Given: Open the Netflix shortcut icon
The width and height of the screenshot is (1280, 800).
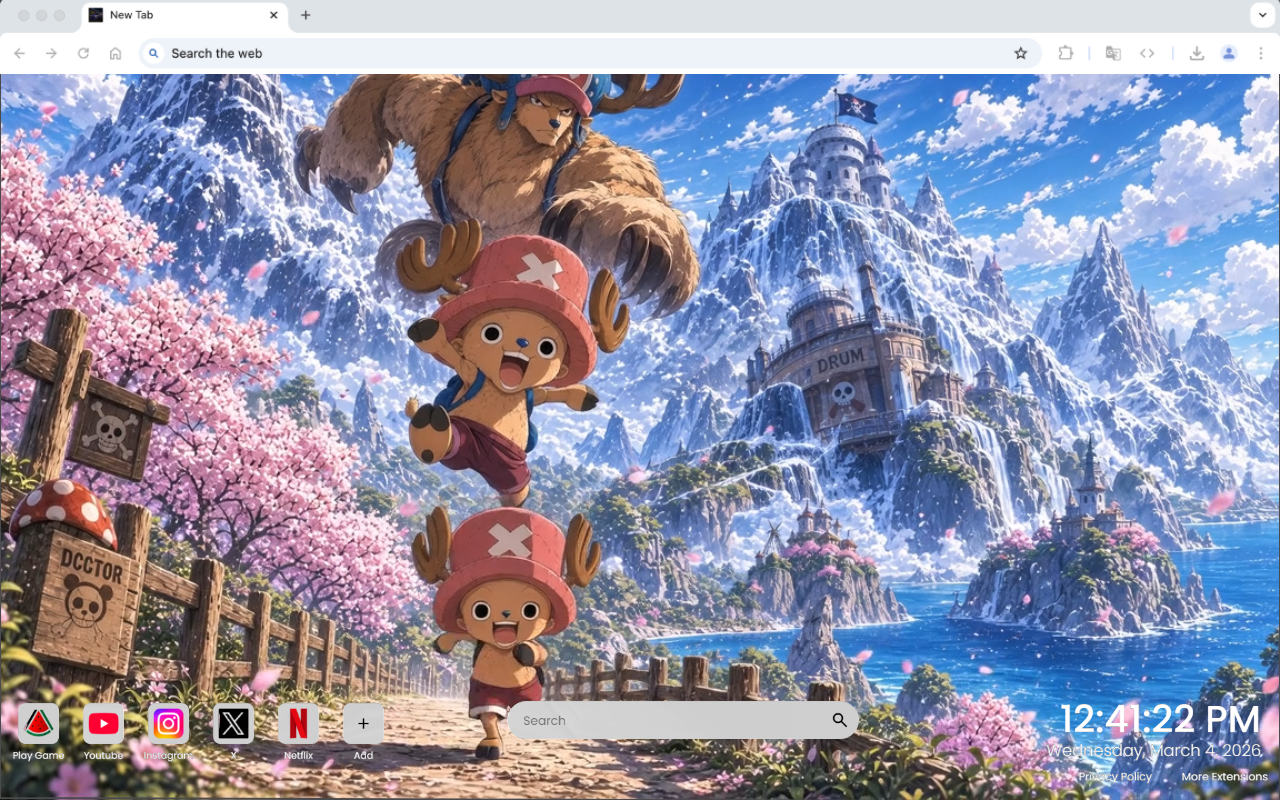Looking at the screenshot, I should (298, 723).
